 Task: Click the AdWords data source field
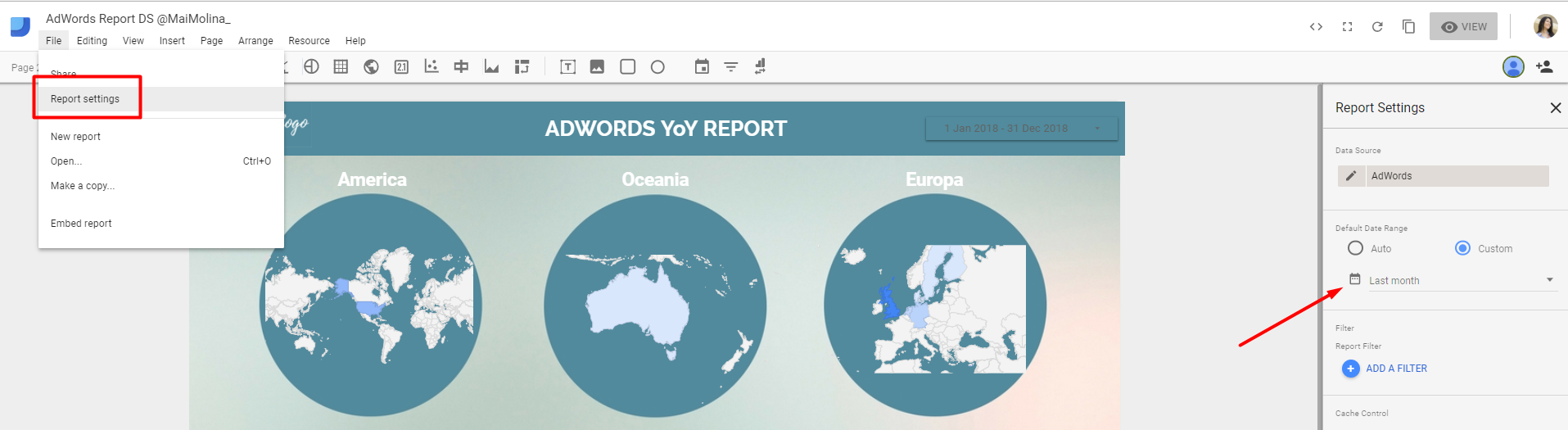click(1457, 176)
